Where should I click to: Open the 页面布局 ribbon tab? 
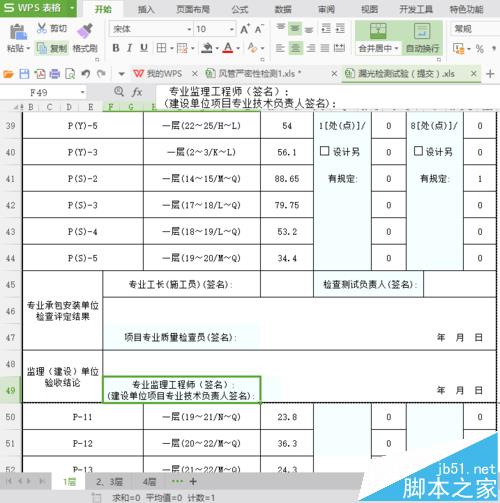[193, 9]
